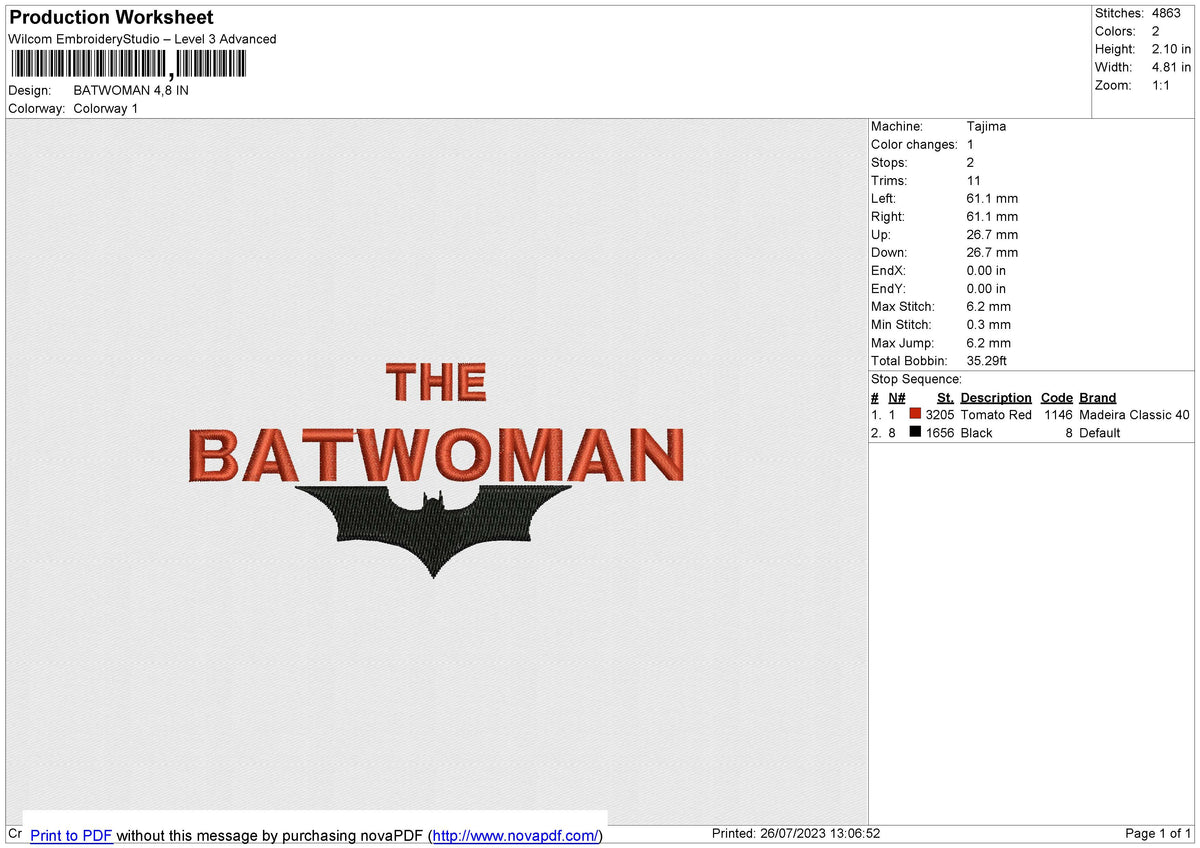Viewport: 1200px width, 848px height.
Task: Click the Black description text
Action: click(976, 432)
